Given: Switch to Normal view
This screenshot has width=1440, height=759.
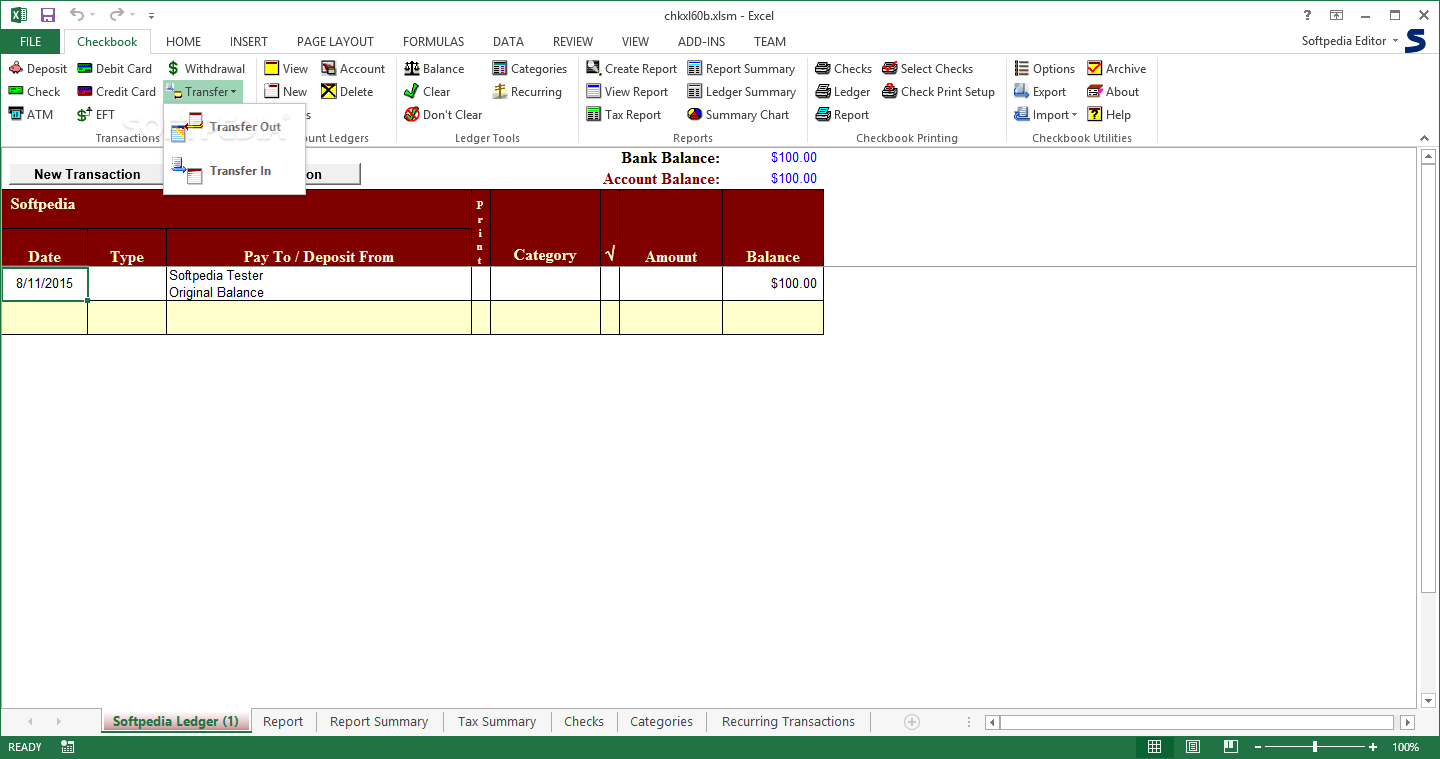Looking at the screenshot, I should 1155,747.
